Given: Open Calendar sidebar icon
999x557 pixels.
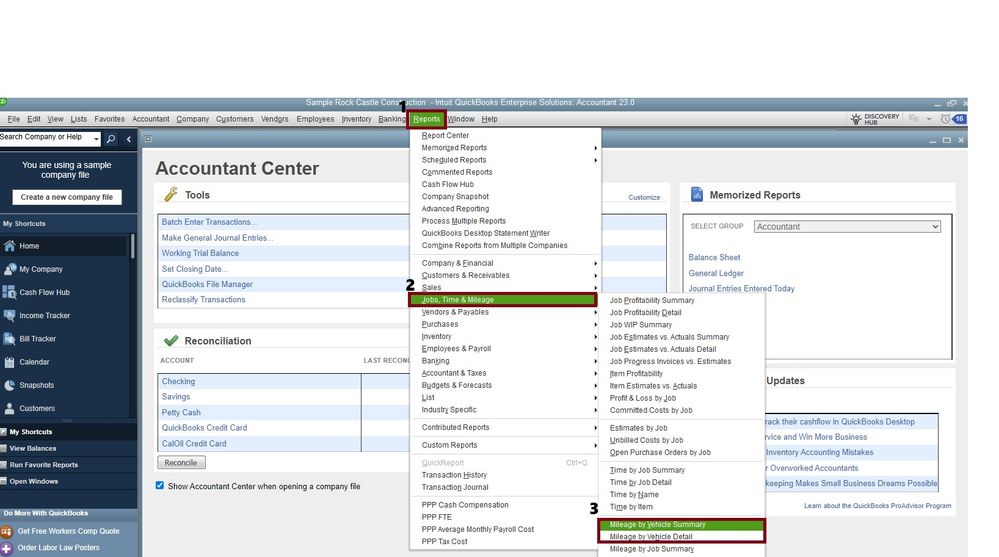Looking at the screenshot, I should tap(9, 362).
